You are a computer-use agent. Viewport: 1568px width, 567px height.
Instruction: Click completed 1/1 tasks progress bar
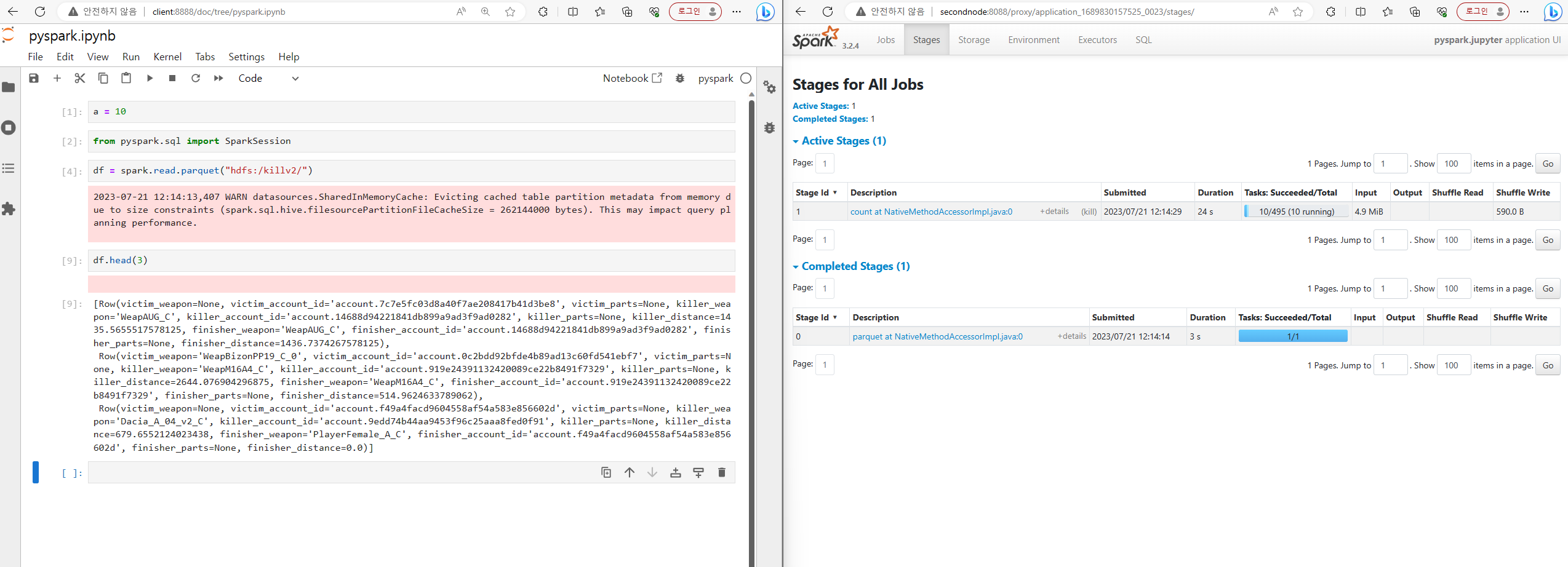(x=1293, y=336)
